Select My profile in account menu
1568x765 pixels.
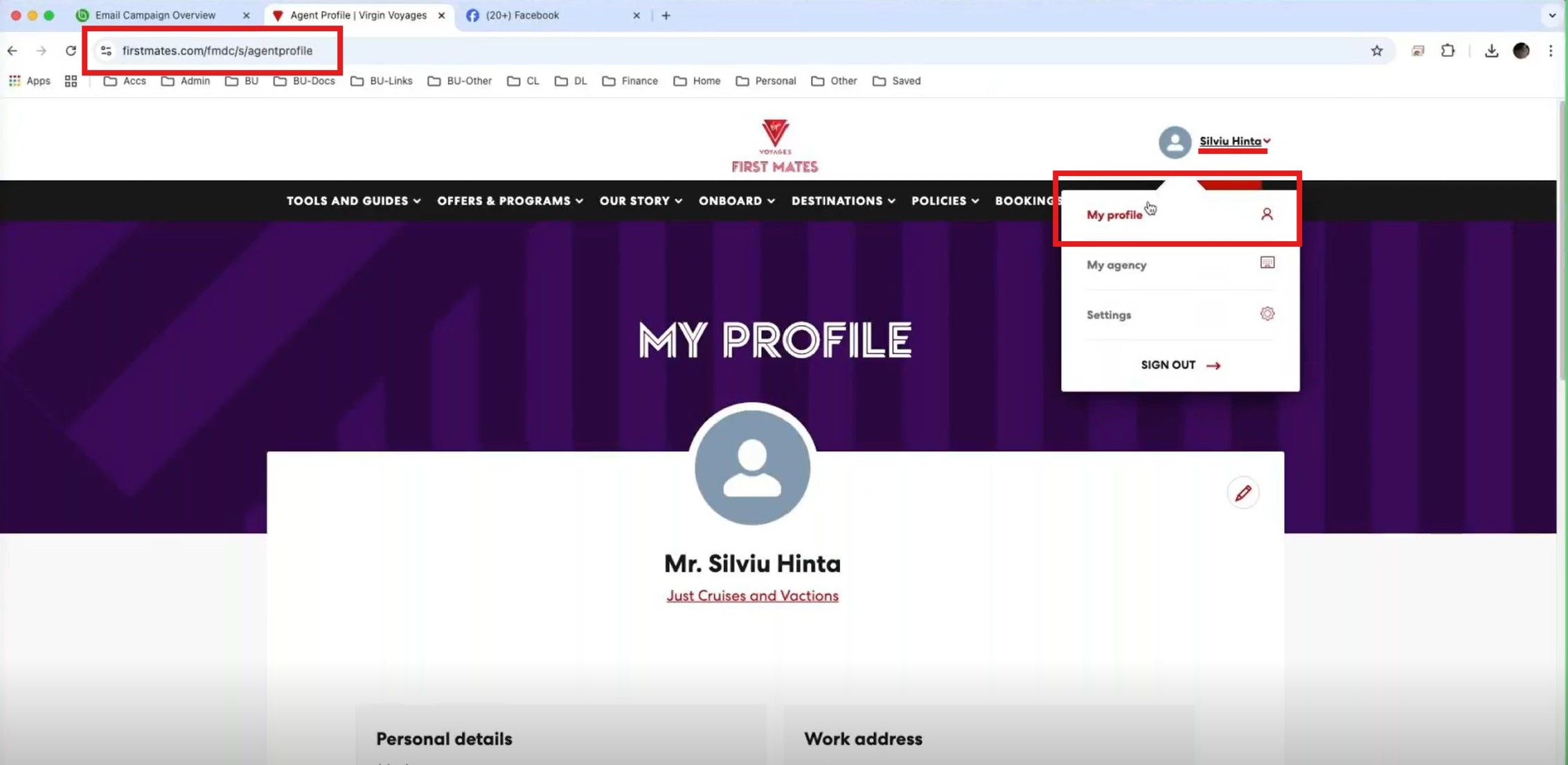click(x=1180, y=215)
